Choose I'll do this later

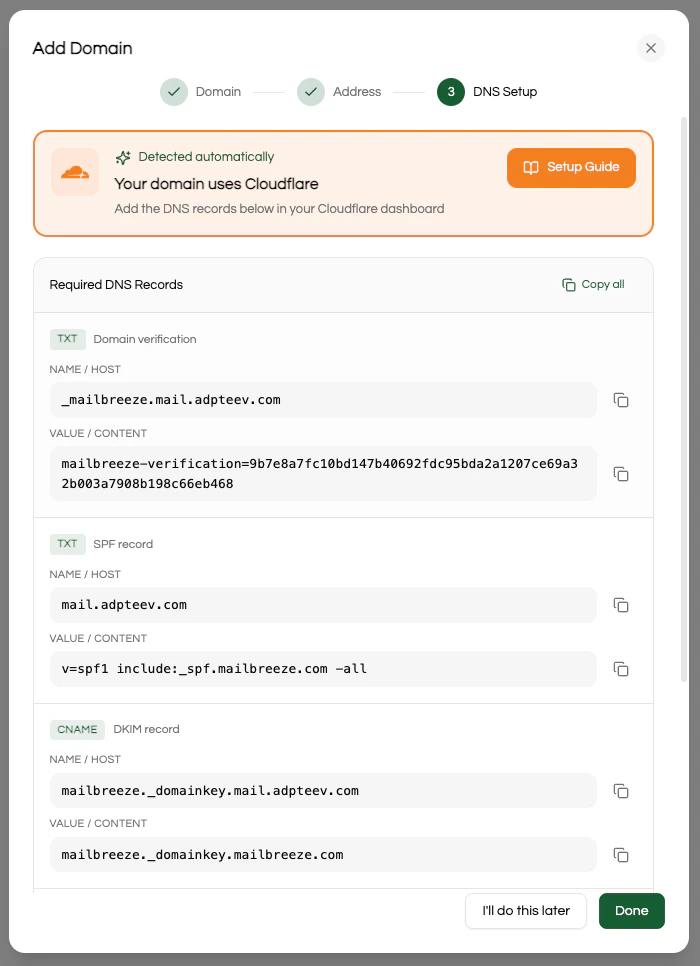click(x=526, y=911)
